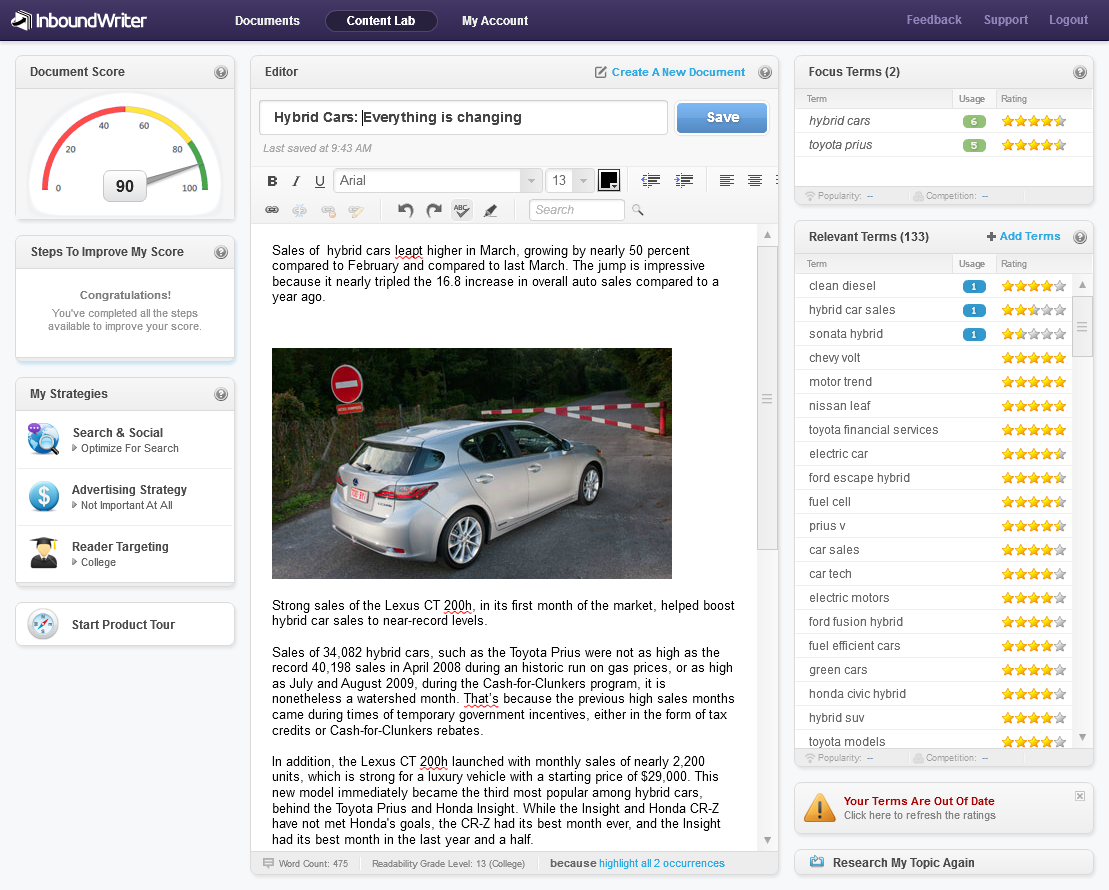Toggle bold formatting in the editor

coord(272,181)
